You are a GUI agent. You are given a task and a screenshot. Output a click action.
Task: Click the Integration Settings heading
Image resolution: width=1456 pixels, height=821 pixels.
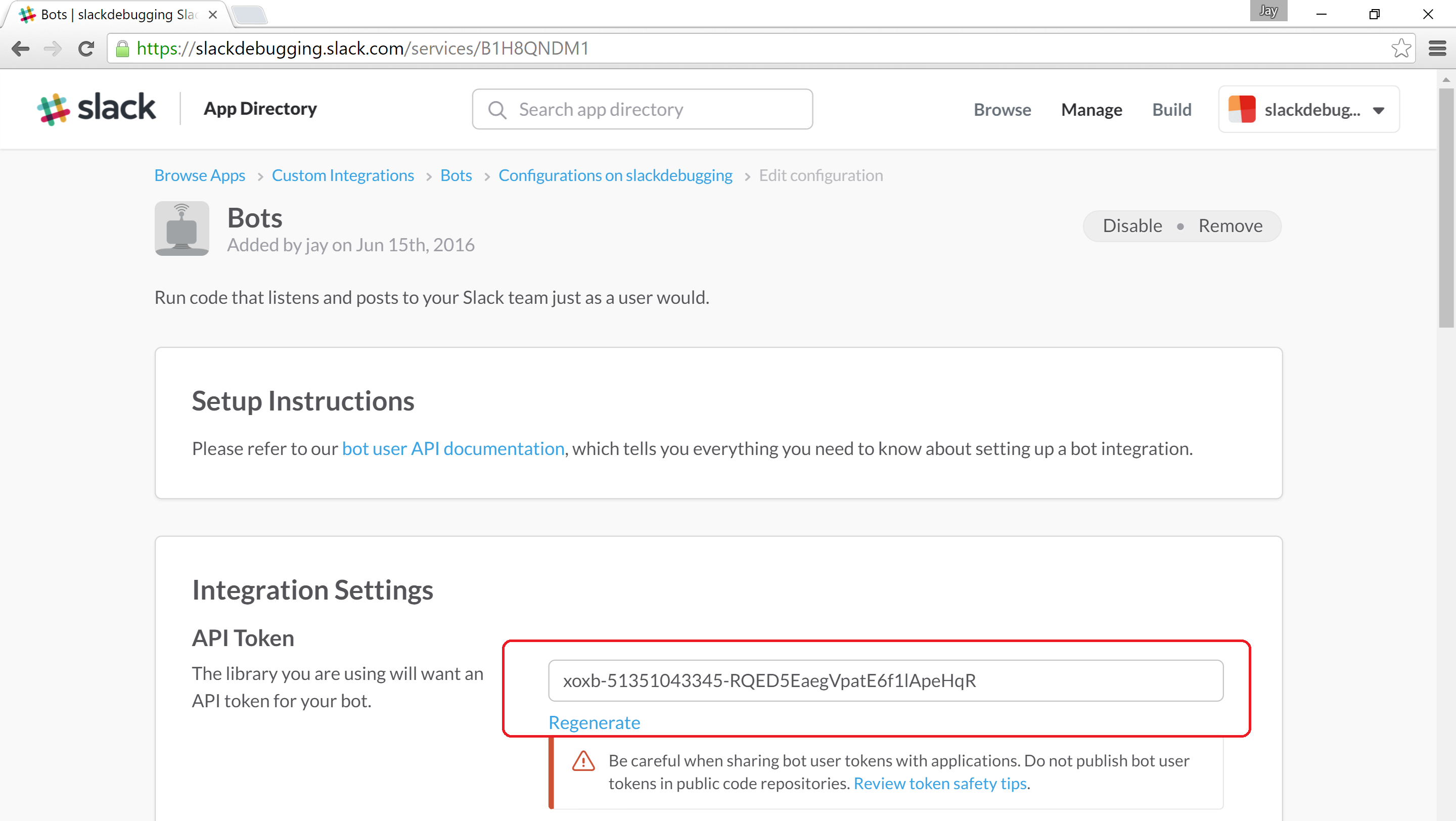pos(312,590)
